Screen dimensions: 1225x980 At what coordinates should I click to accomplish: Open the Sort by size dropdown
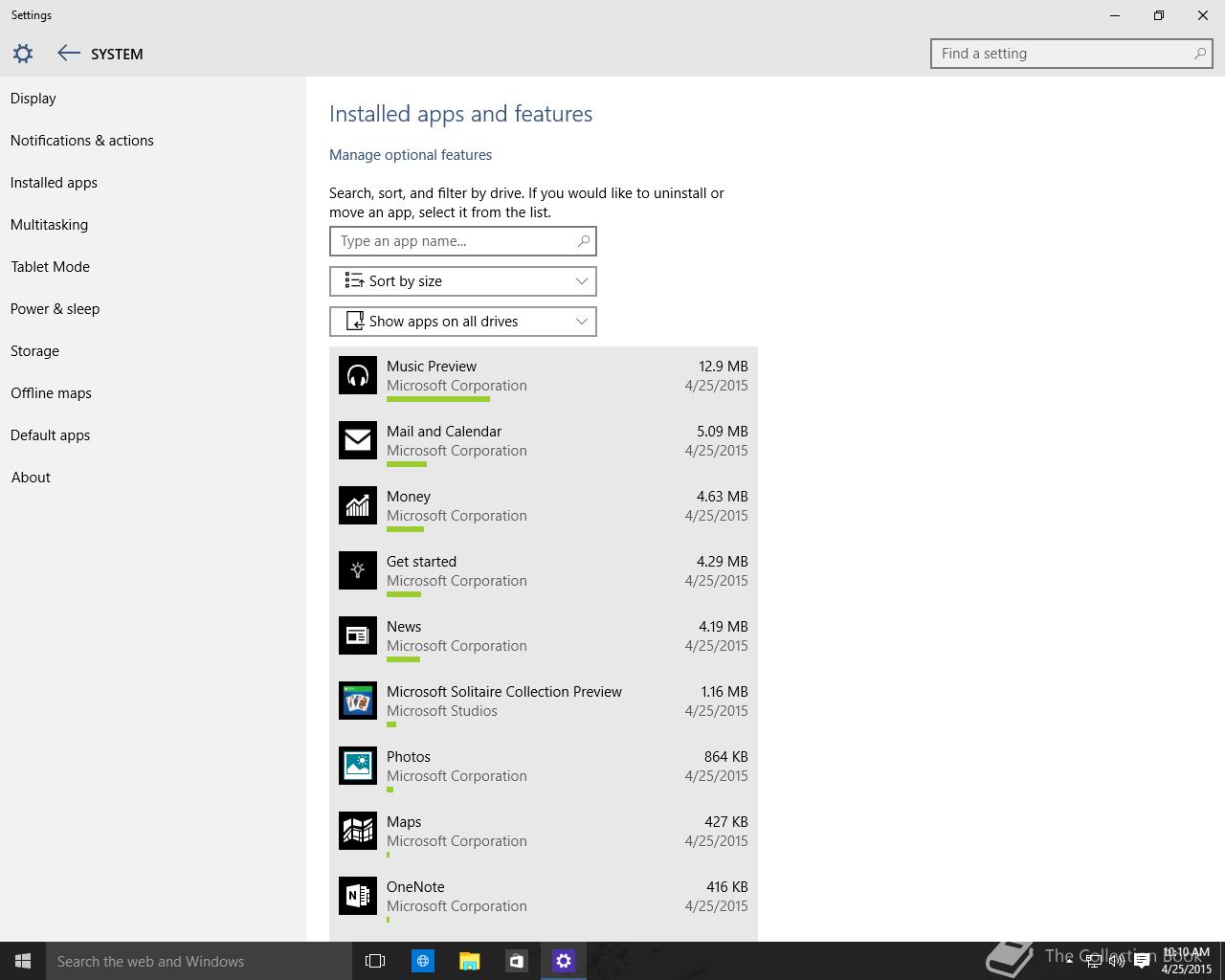pyautogui.click(x=463, y=281)
